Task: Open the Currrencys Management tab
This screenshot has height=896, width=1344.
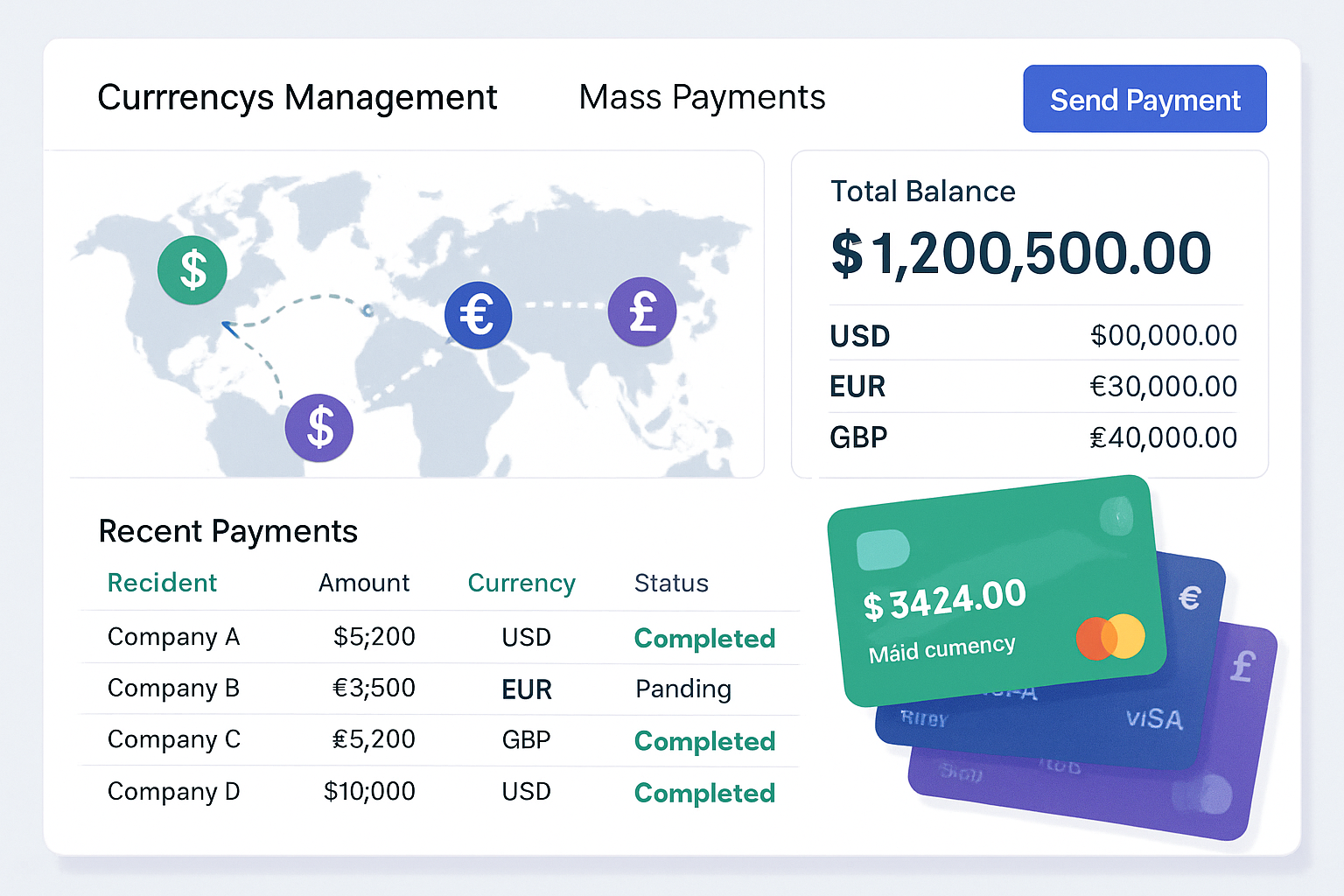Action: [x=297, y=98]
